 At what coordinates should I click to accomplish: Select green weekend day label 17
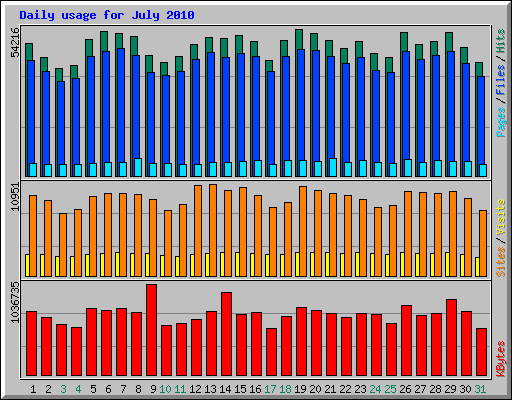pos(270,389)
